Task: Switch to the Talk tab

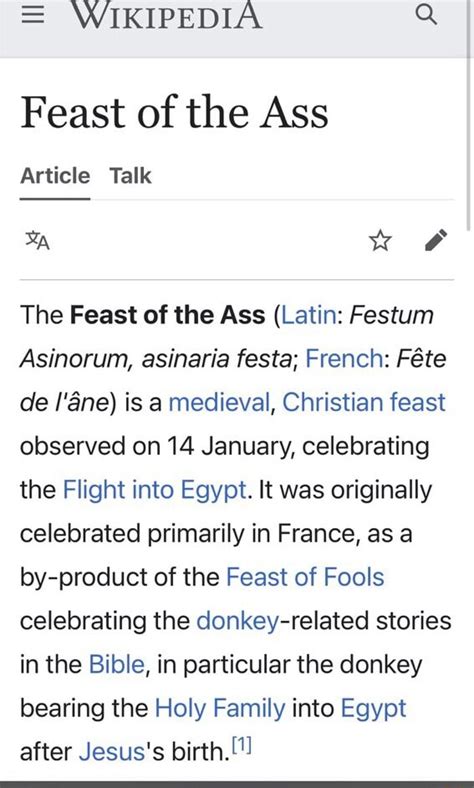Action: click(130, 176)
